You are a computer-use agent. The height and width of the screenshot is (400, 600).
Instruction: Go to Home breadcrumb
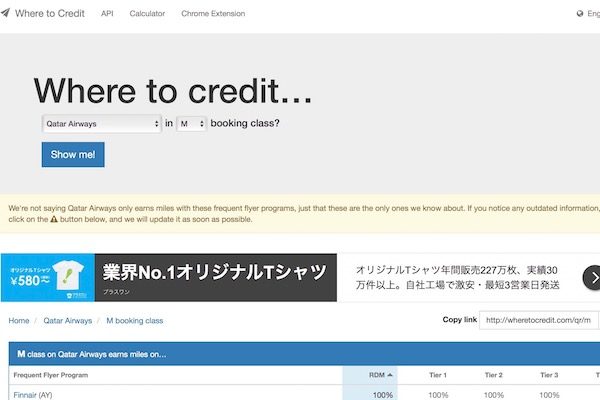point(19,321)
